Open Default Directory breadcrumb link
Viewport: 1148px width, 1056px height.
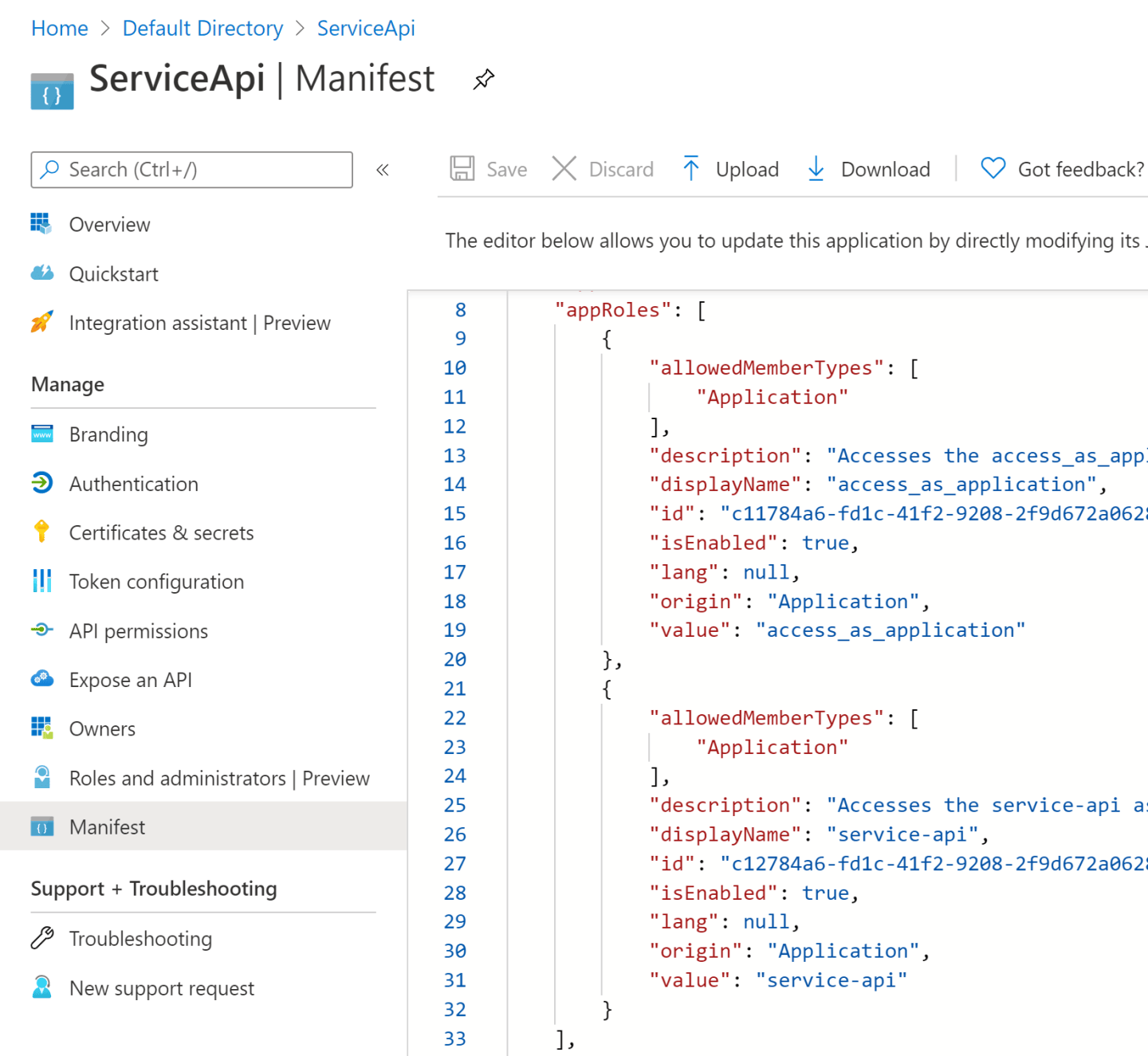(x=202, y=29)
